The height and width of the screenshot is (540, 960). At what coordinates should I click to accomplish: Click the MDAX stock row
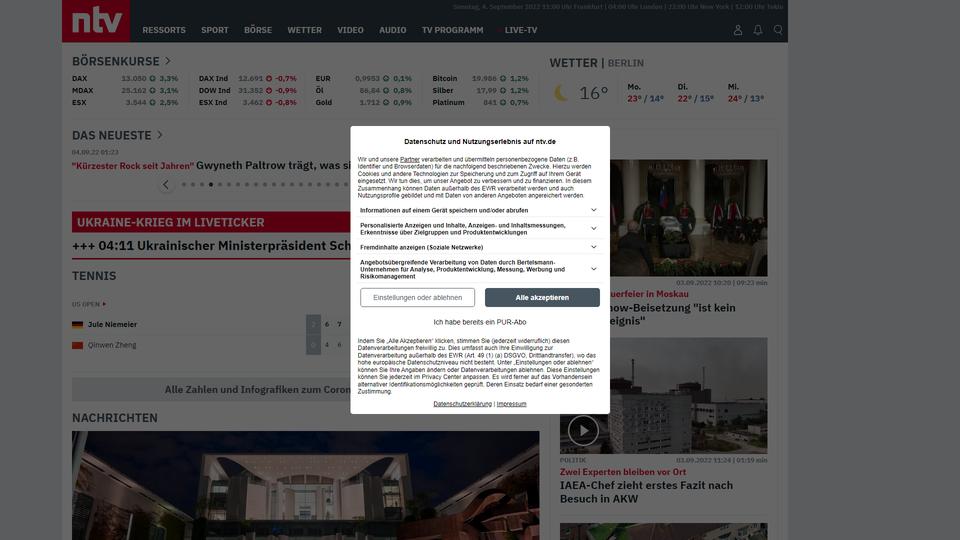125,91
